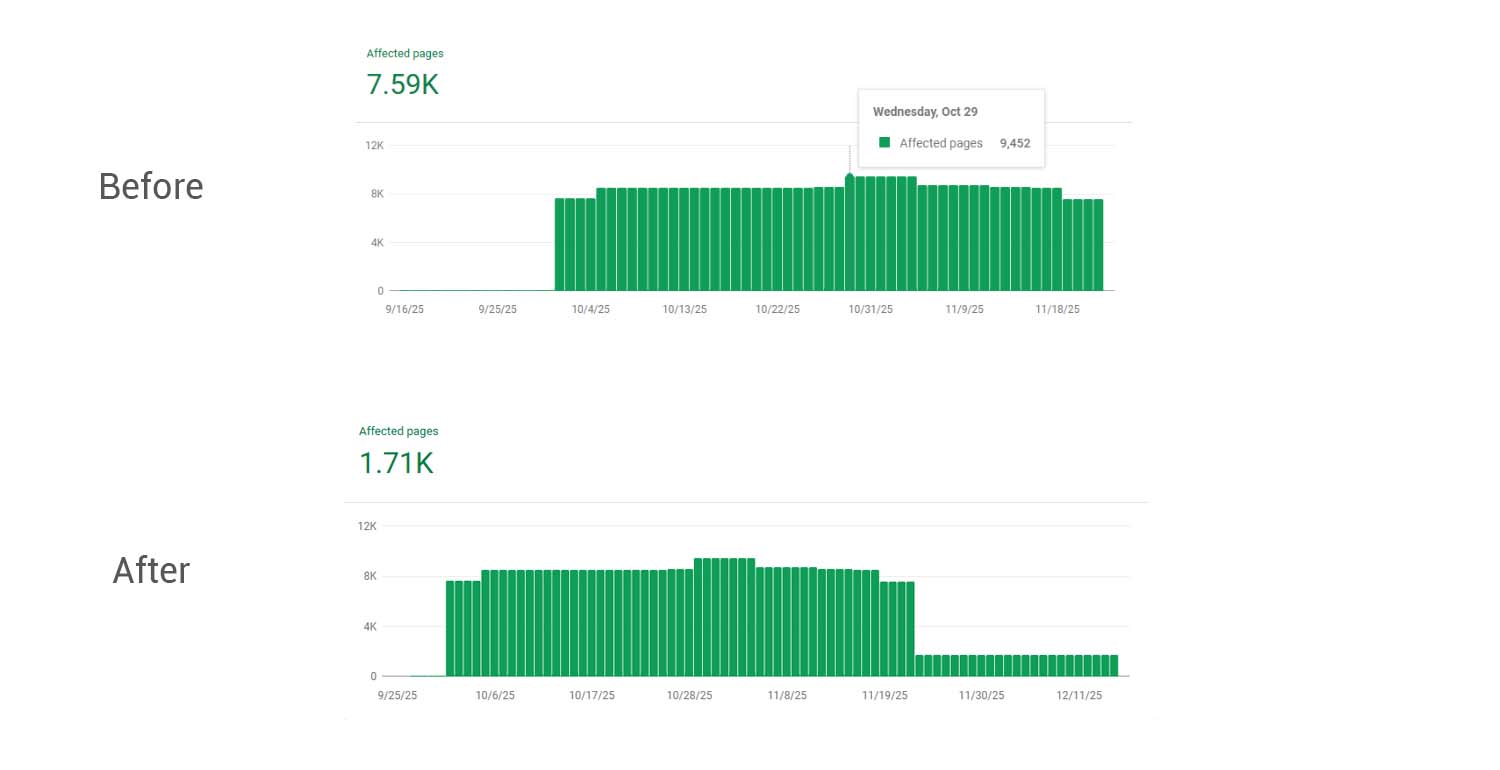Click the last short bar in After chart
The height and width of the screenshot is (770, 1500).
coord(1113,666)
